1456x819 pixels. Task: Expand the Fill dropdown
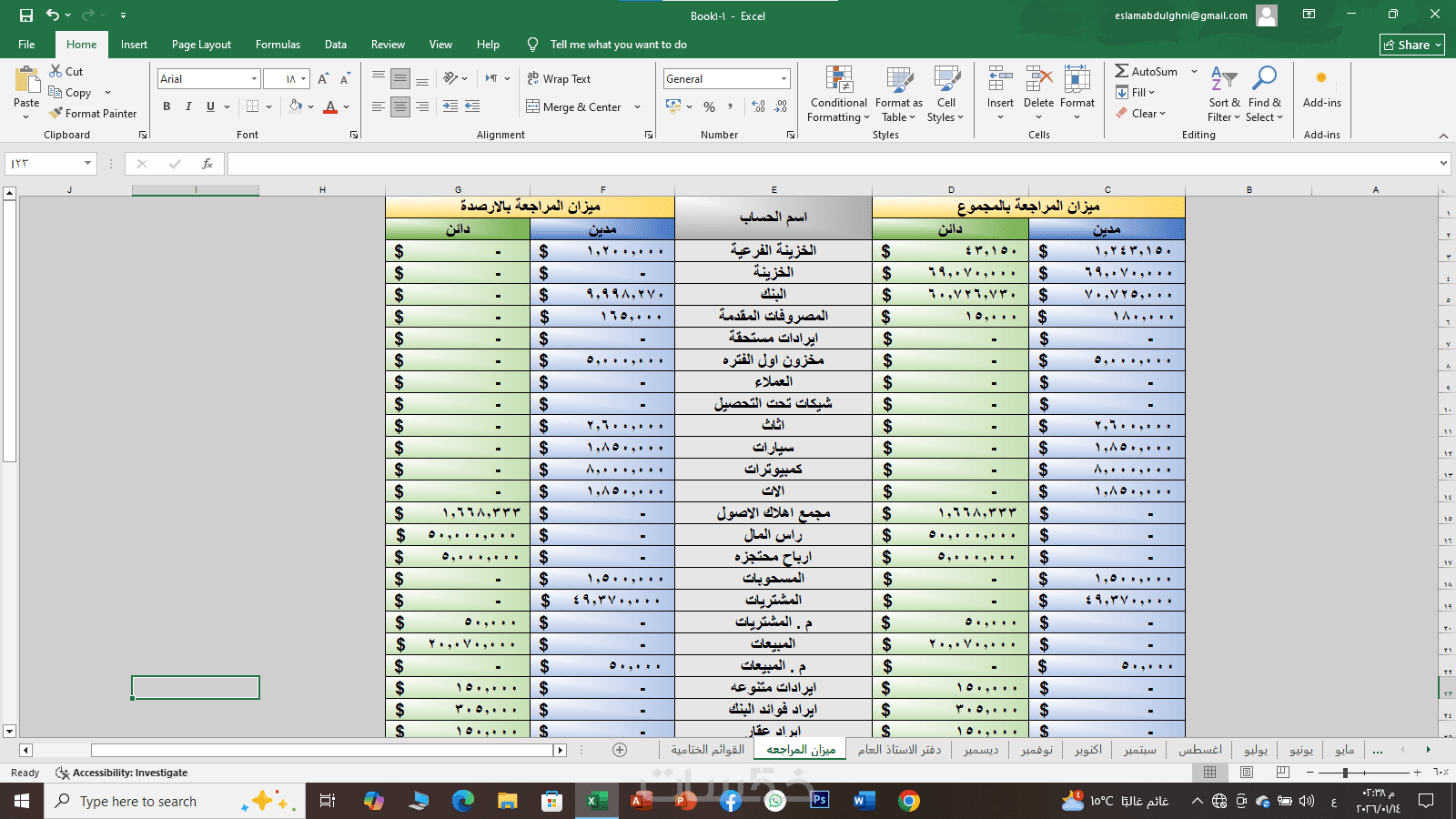point(1151,92)
